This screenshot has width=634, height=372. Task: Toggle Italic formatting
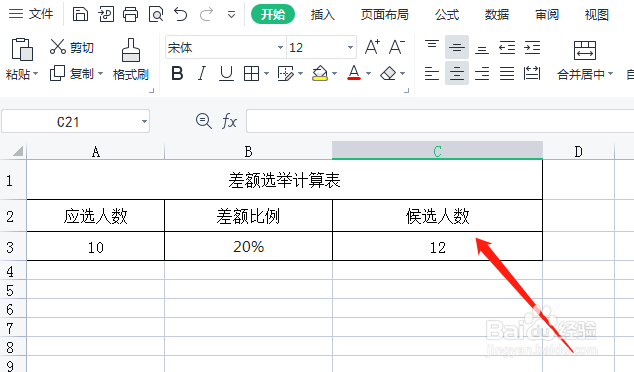point(201,74)
